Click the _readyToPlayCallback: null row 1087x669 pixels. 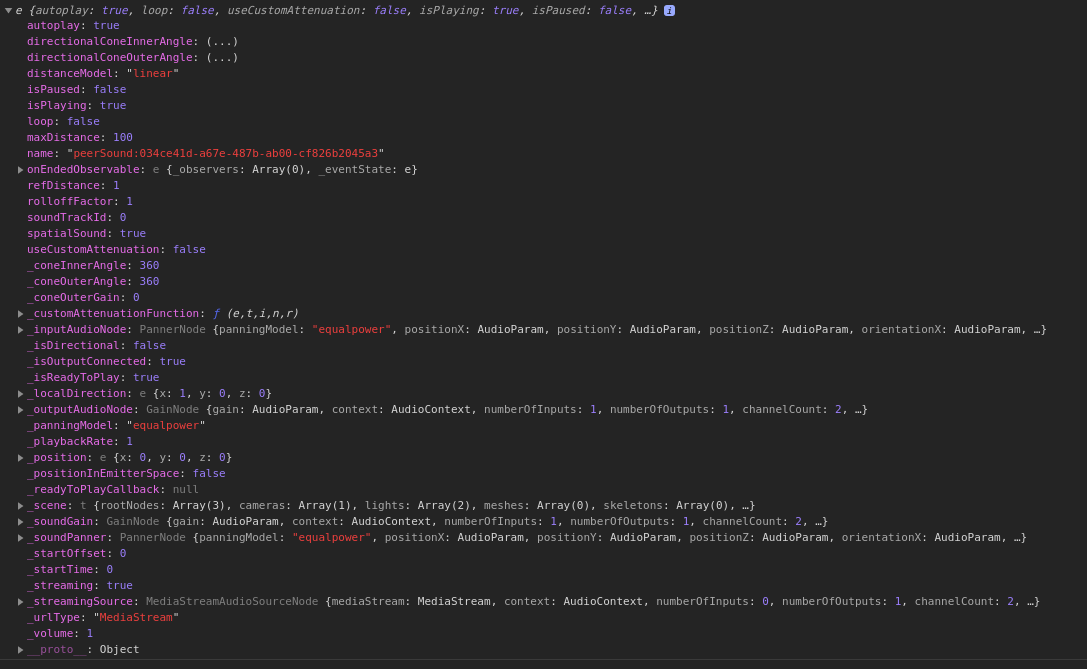tap(112, 489)
